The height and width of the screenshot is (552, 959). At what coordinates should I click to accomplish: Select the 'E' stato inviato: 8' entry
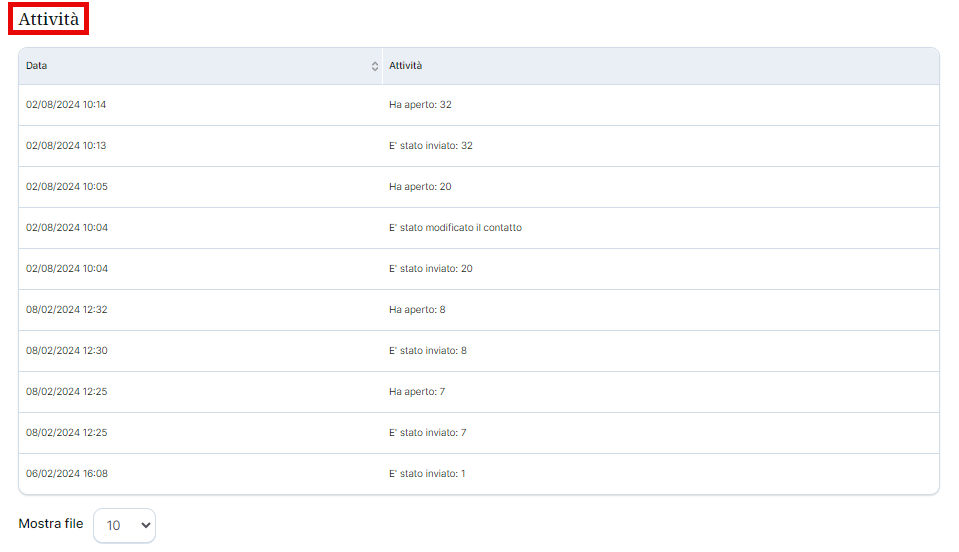point(427,351)
